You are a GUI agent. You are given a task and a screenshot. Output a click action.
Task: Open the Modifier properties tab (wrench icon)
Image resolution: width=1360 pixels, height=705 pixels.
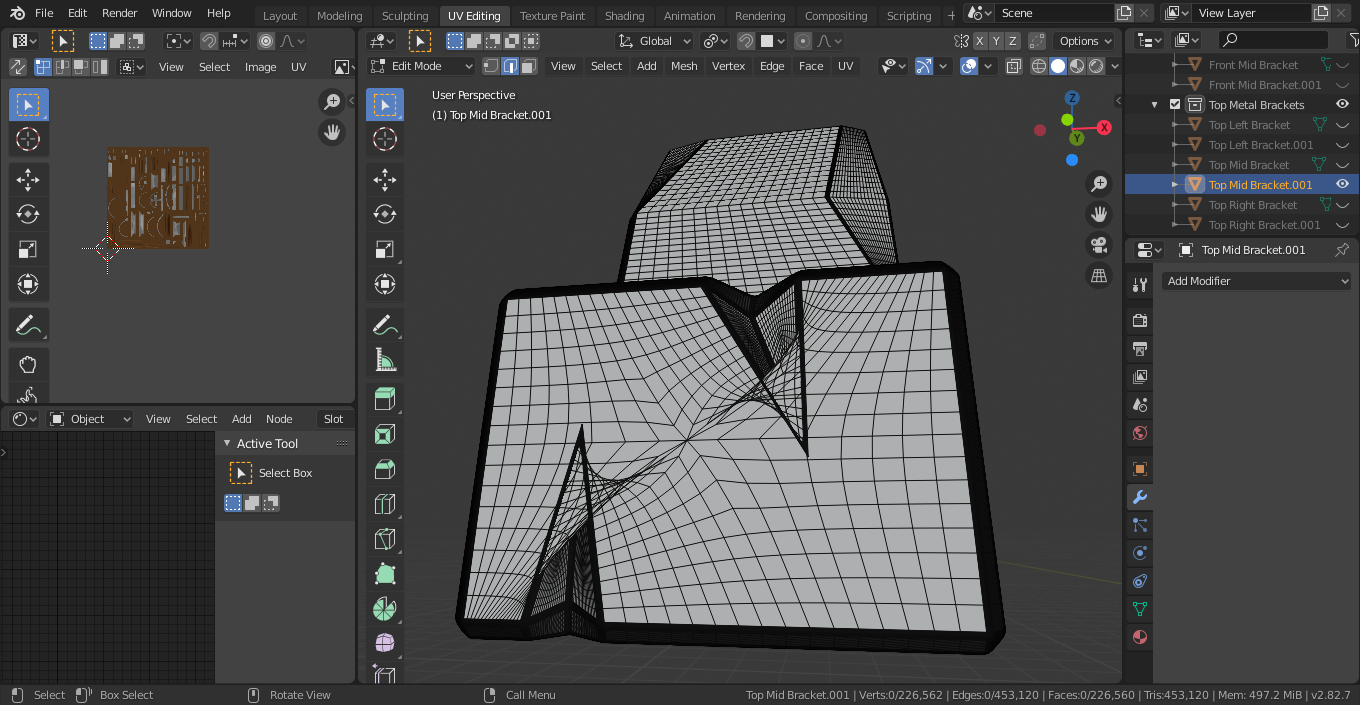[x=1139, y=497]
